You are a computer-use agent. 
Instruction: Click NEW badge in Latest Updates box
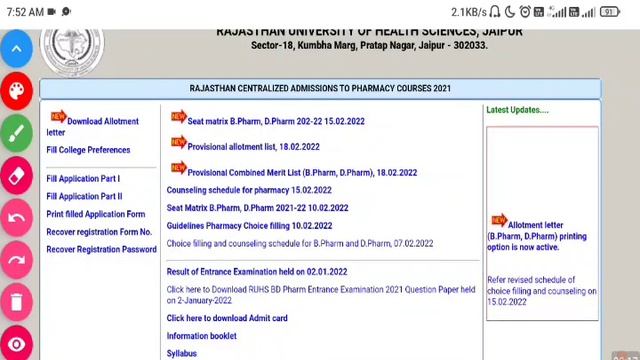(499, 221)
